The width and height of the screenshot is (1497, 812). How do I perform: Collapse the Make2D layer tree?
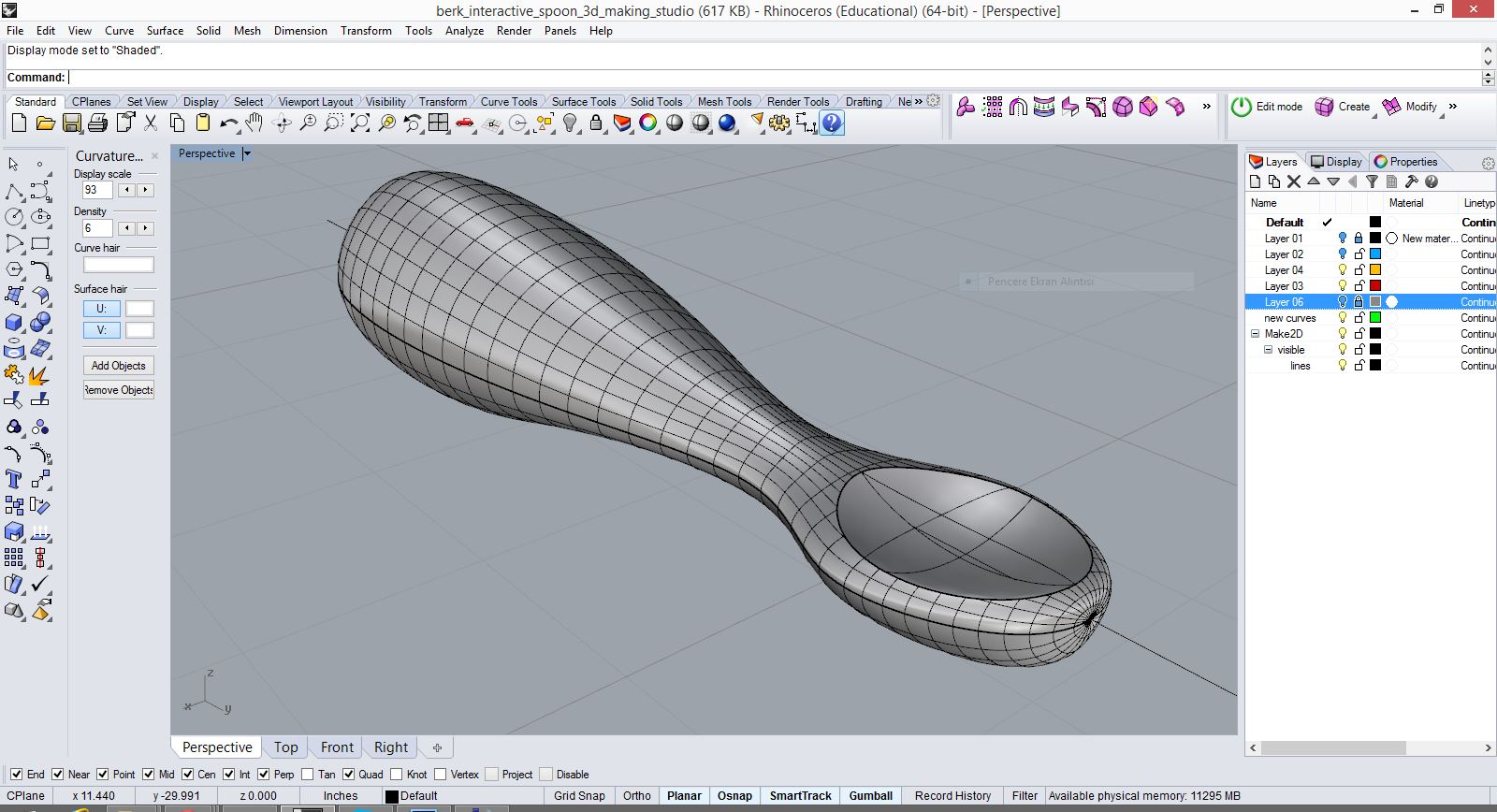pos(1256,334)
